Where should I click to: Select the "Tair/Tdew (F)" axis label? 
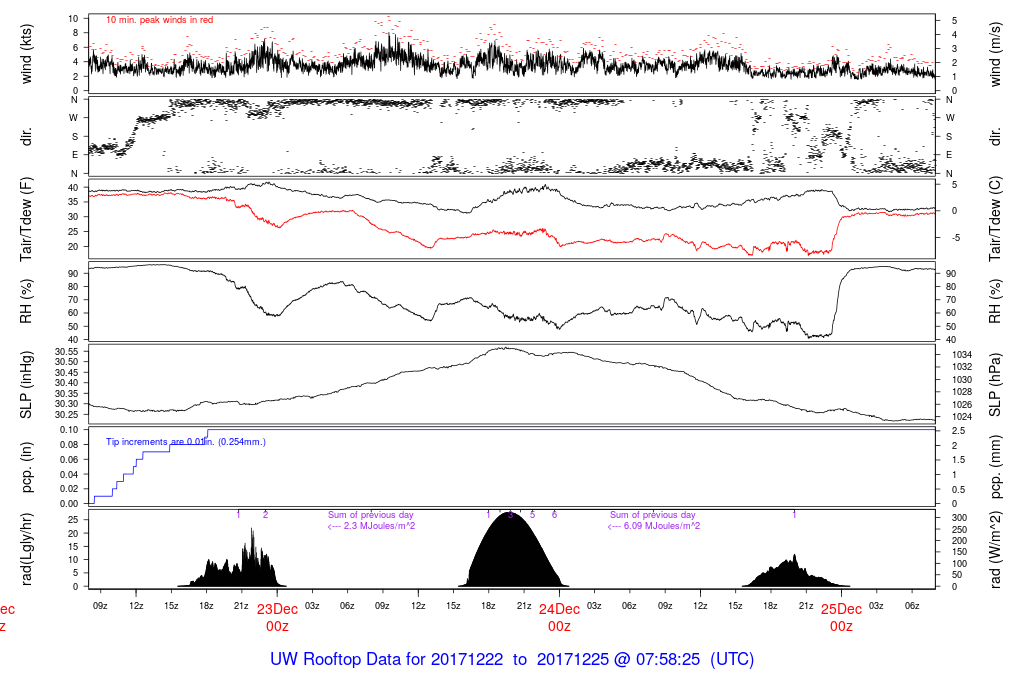pyautogui.click(x=26, y=219)
